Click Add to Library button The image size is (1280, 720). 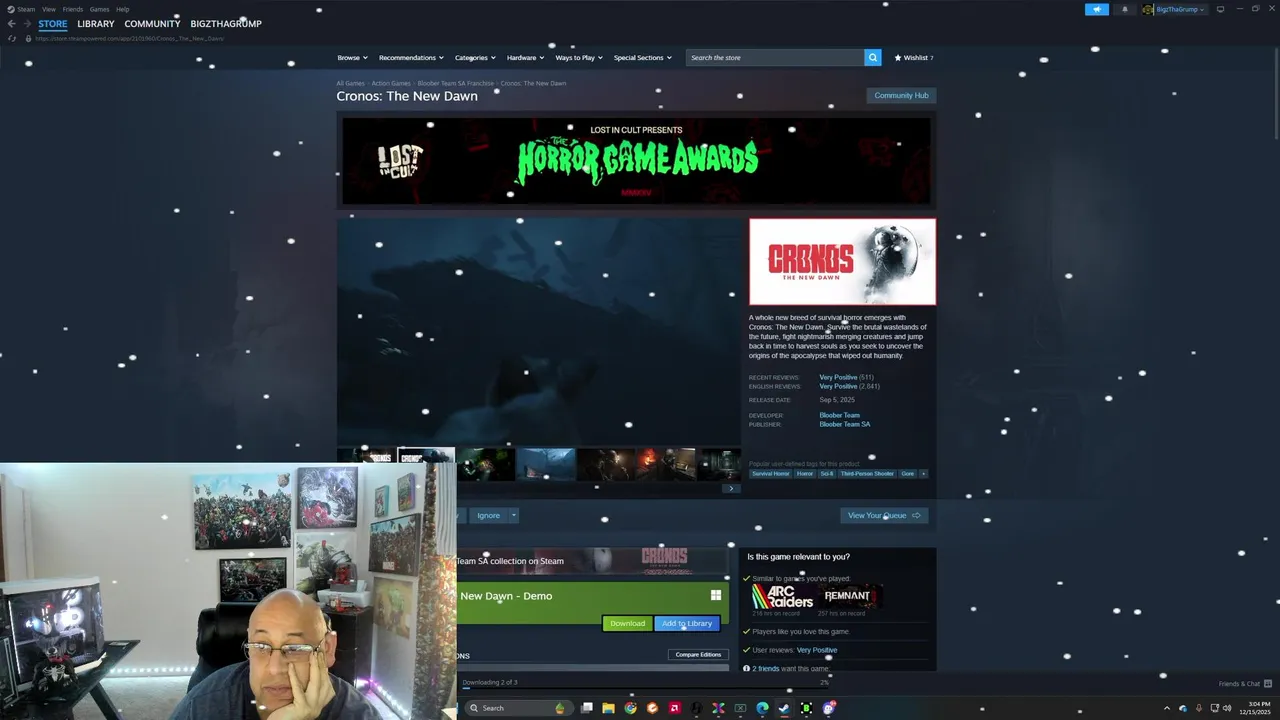coord(687,623)
